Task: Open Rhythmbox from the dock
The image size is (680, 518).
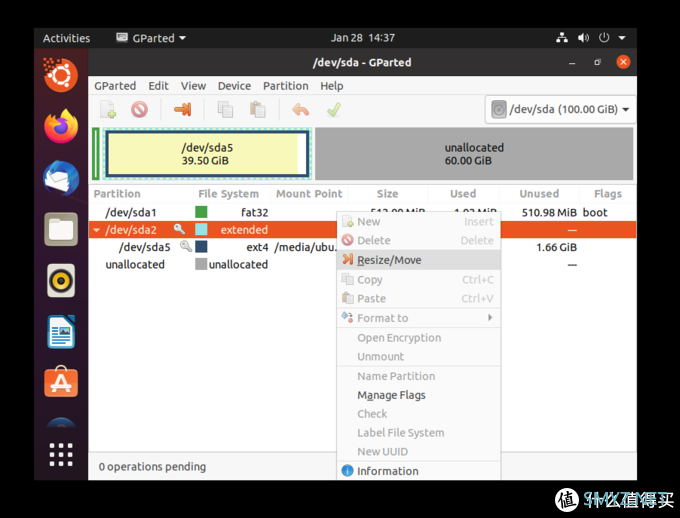Action: [x=61, y=281]
